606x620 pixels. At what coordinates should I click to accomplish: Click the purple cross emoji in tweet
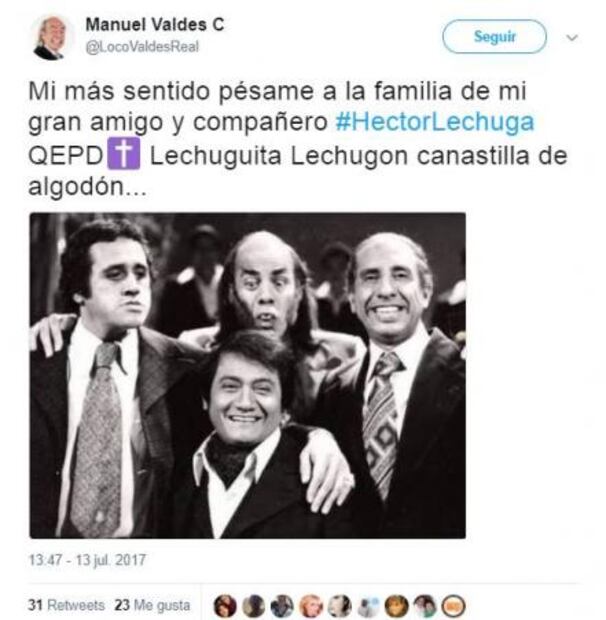(x=124, y=153)
